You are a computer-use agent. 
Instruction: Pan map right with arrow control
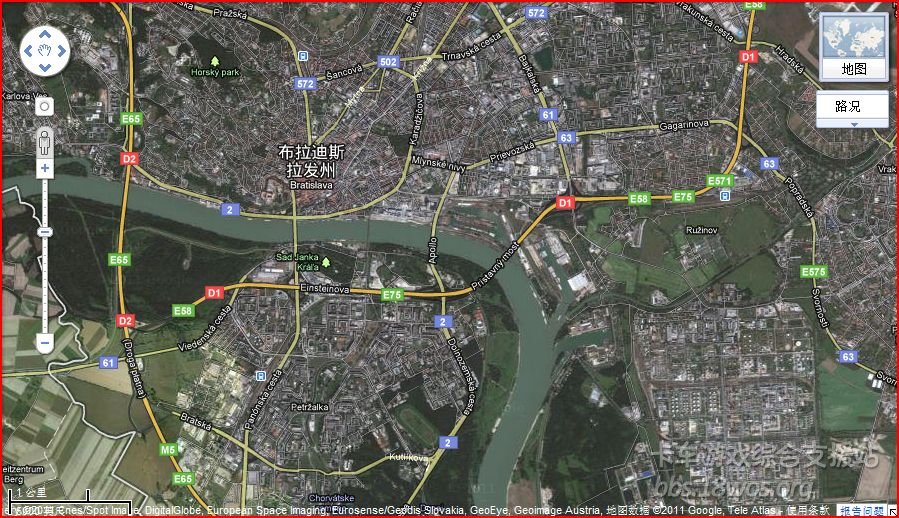pos(61,51)
